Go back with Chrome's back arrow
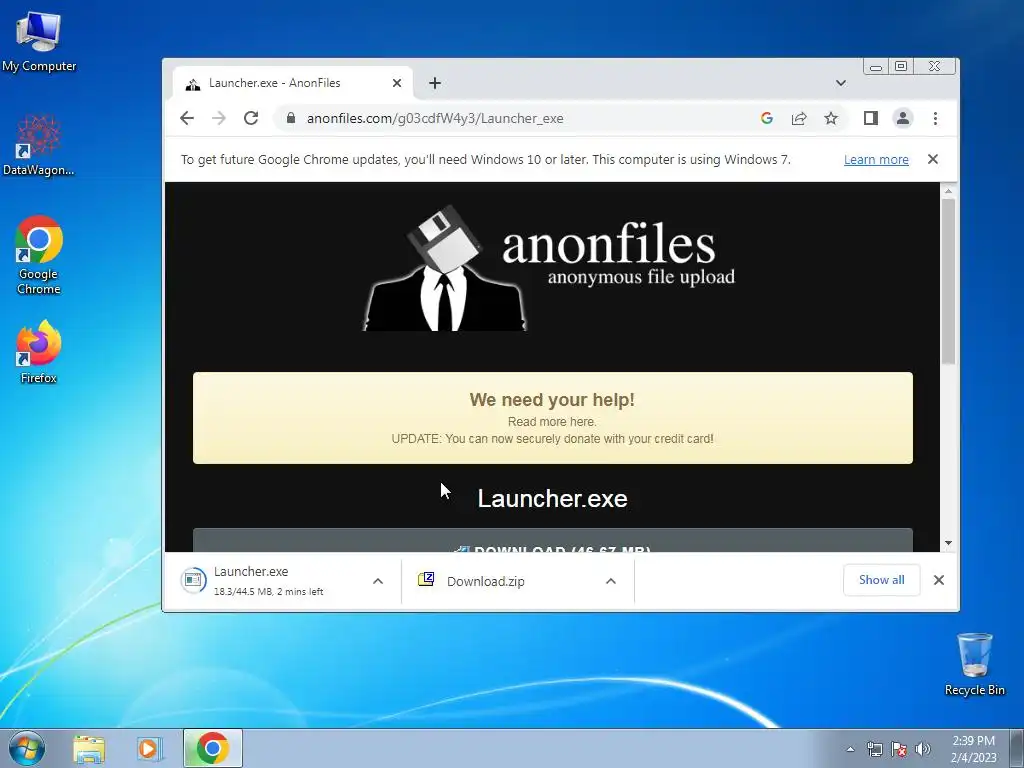Viewport: 1024px width, 768px height. 187,118
